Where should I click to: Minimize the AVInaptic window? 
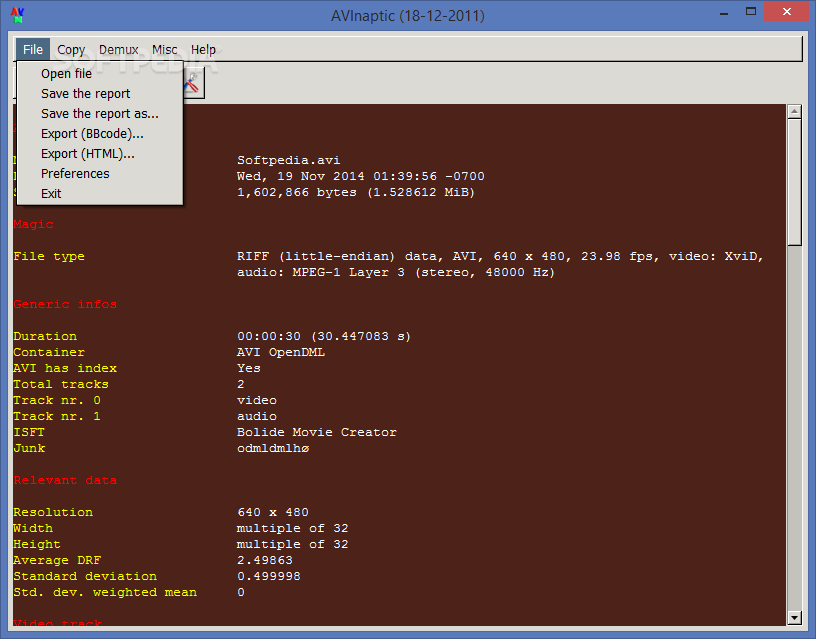[x=723, y=13]
